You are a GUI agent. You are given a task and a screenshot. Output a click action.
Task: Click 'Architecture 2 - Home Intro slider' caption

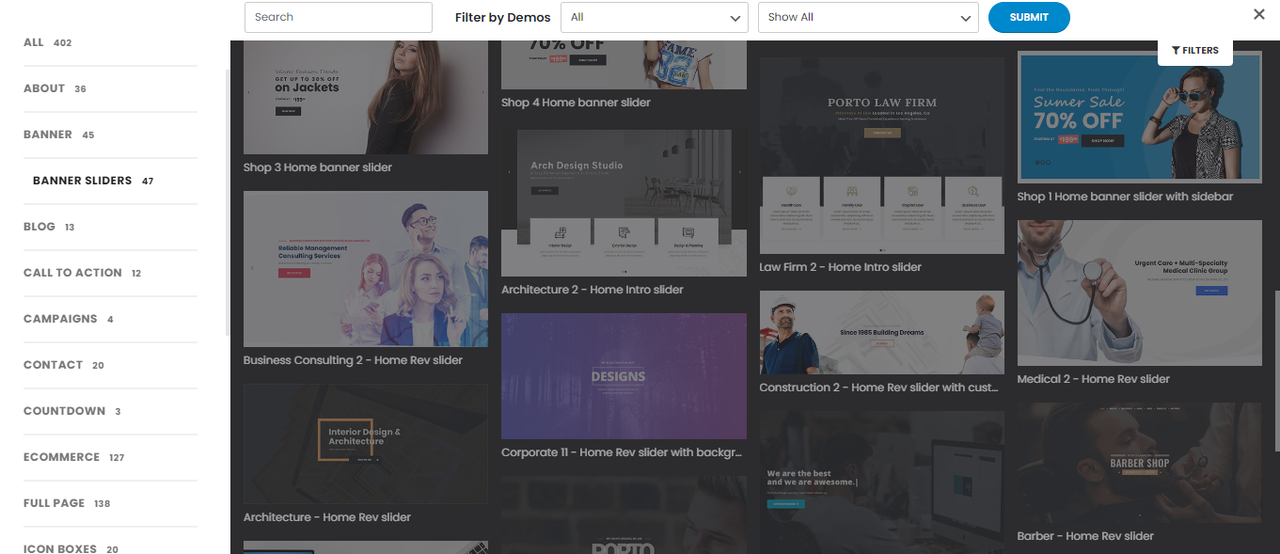(x=592, y=289)
